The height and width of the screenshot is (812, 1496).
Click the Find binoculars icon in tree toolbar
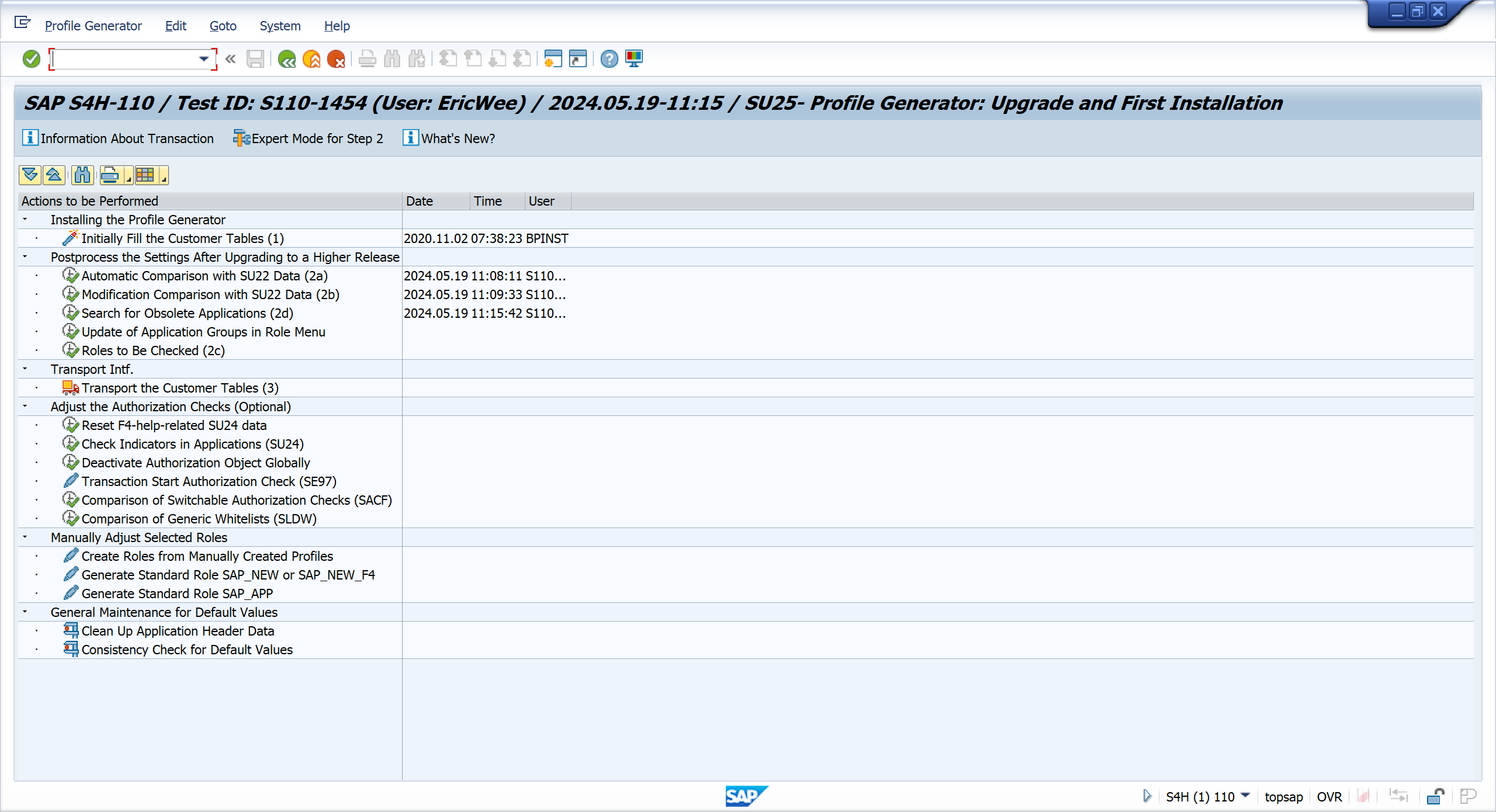[x=82, y=175]
